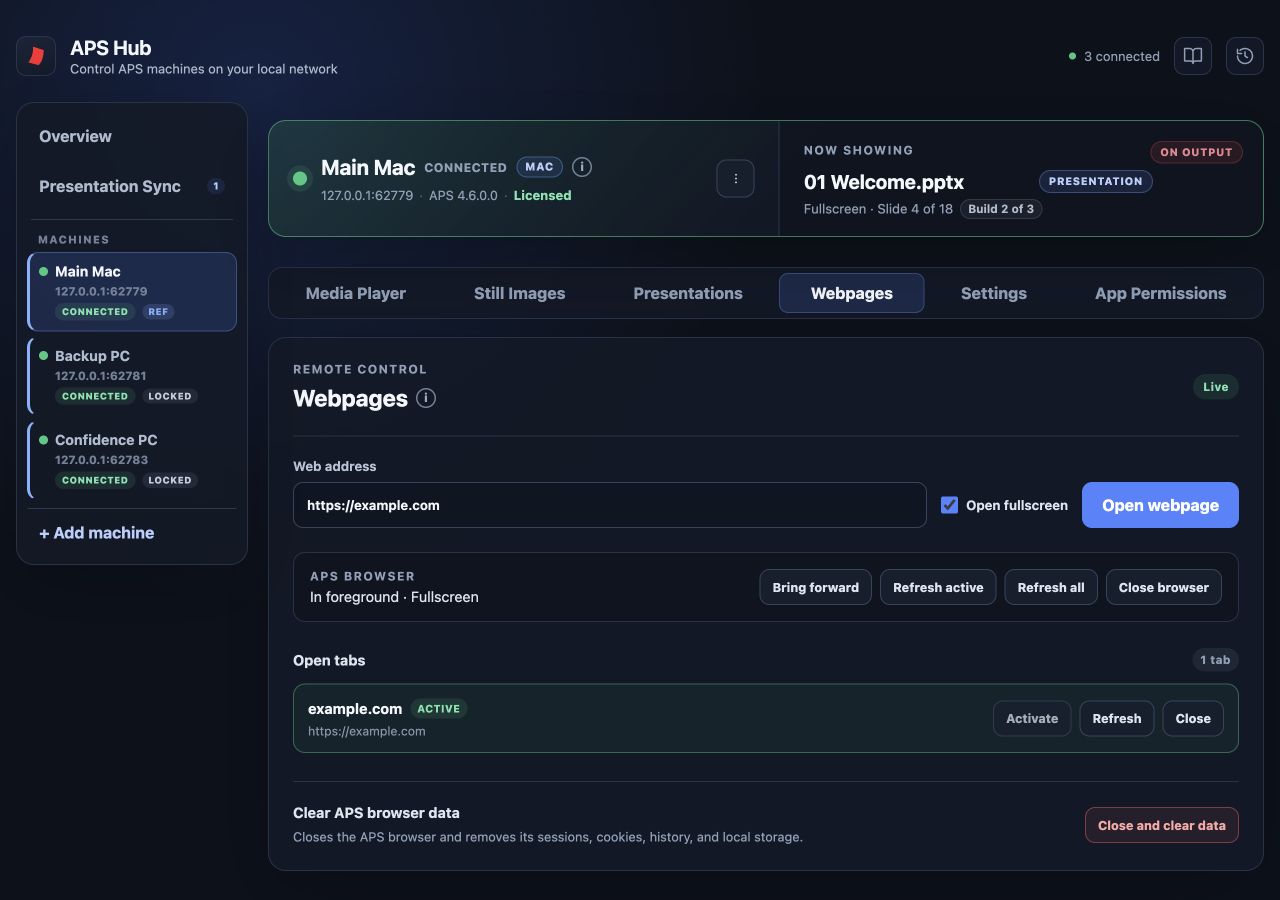Select the Backup PC machine

coord(132,376)
